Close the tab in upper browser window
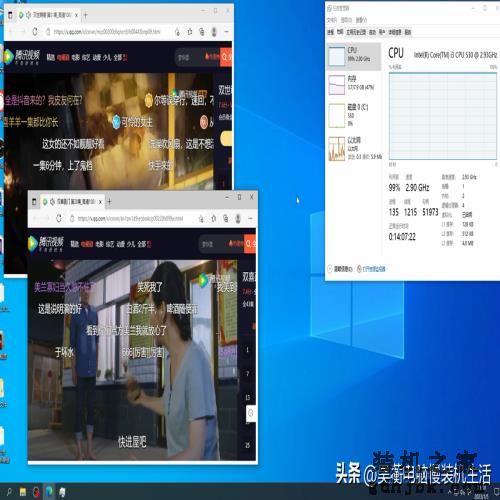The image size is (500, 500). click(x=76, y=15)
